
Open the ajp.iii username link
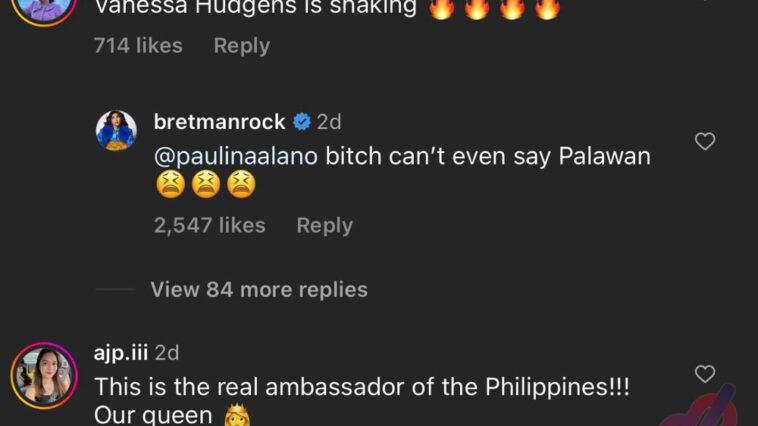[121, 353]
